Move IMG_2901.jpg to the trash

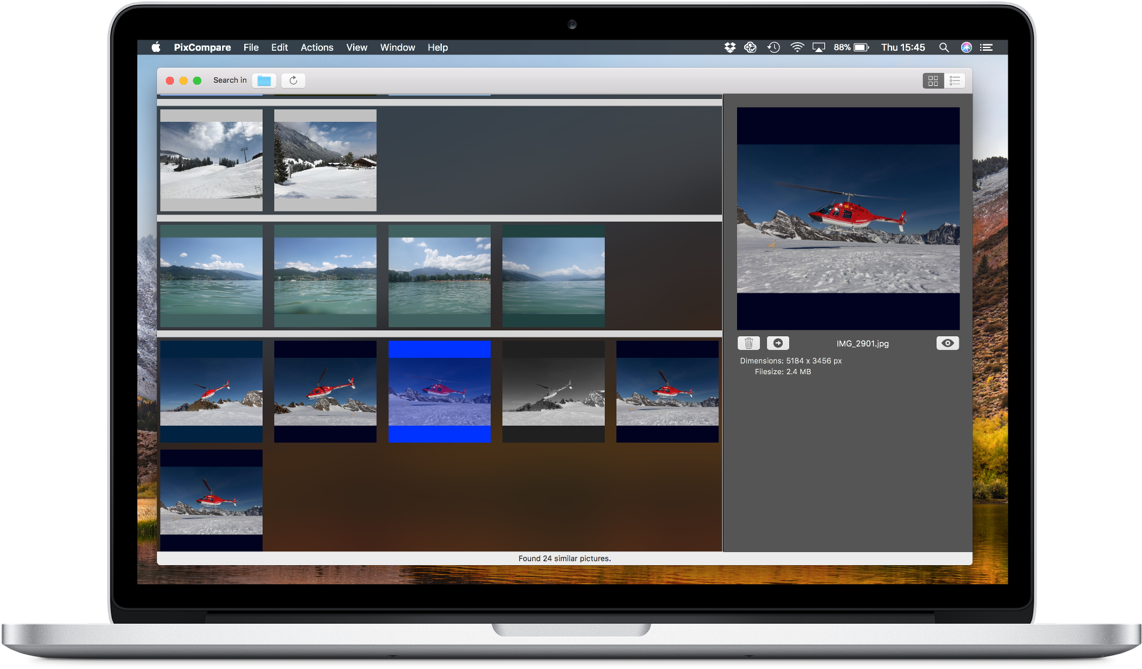coord(748,343)
